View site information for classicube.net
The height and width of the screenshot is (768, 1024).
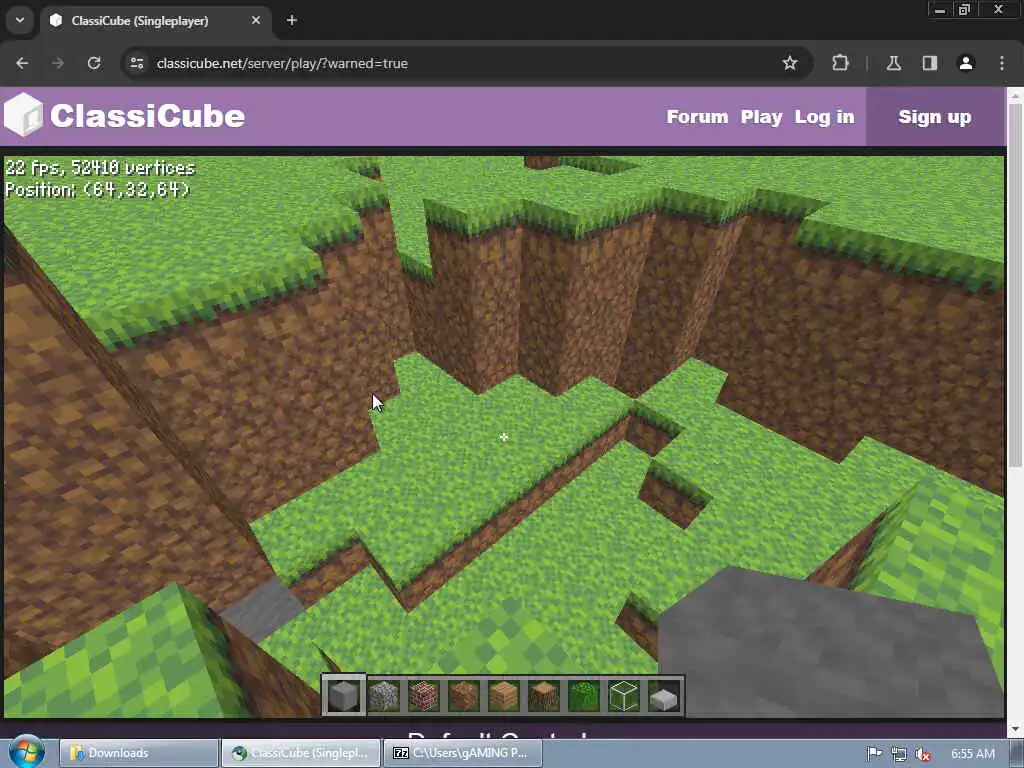click(136, 63)
